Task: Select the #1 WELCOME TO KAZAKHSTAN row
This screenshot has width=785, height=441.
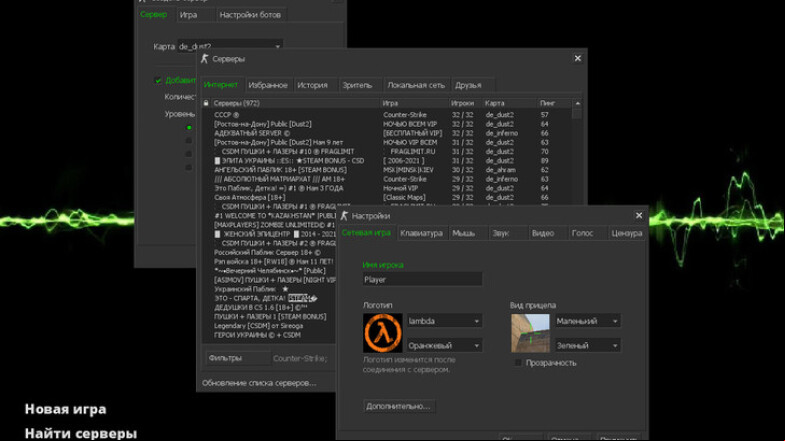Action: pyautogui.click(x=269, y=216)
